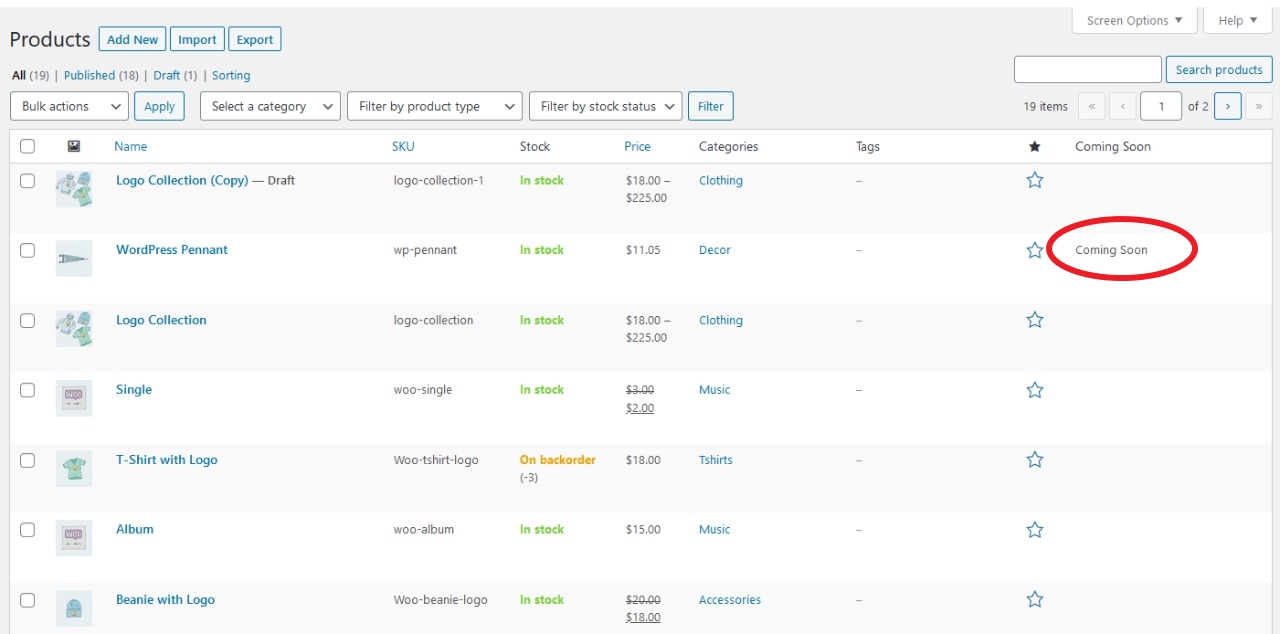Open the T-Shirt with Logo product link

coord(167,460)
